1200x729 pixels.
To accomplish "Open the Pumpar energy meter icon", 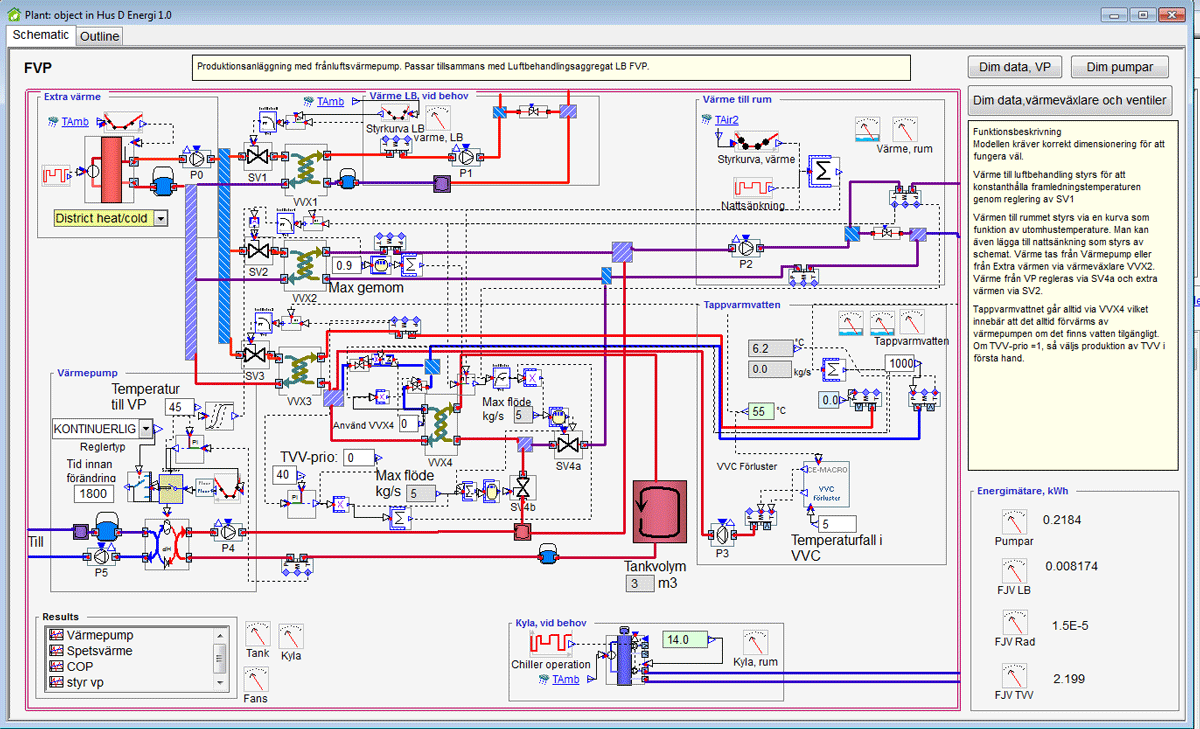I will pyautogui.click(x=1015, y=524).
